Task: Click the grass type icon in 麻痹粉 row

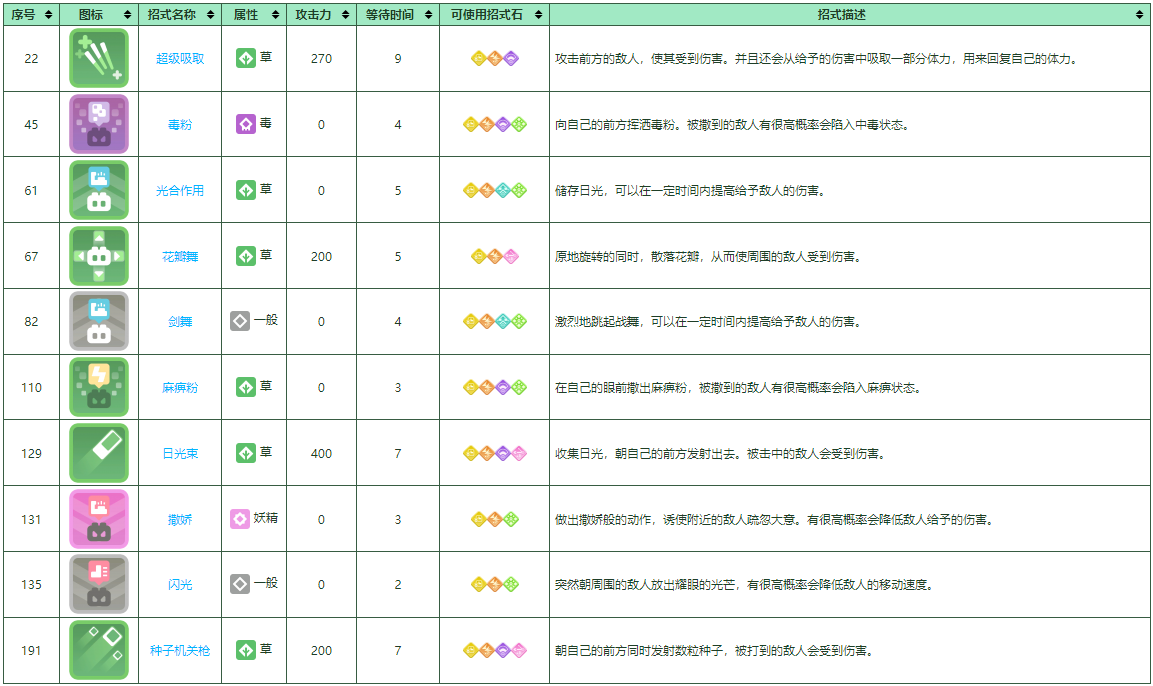Action: click(x=246, y=387)
